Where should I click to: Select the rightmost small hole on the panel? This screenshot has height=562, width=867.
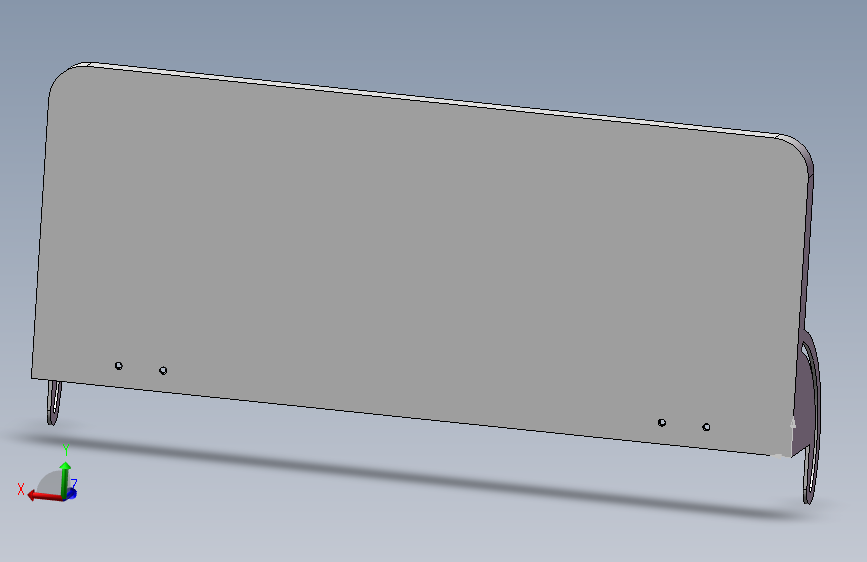(706, 427)
